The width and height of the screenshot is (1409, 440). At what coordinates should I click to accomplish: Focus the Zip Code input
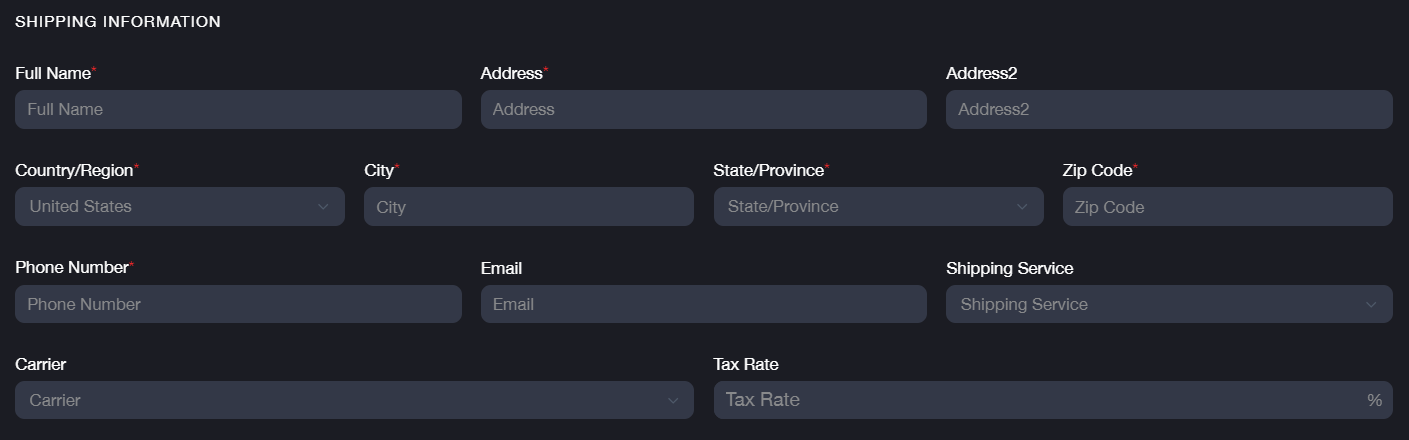[x=1226, y=207]
